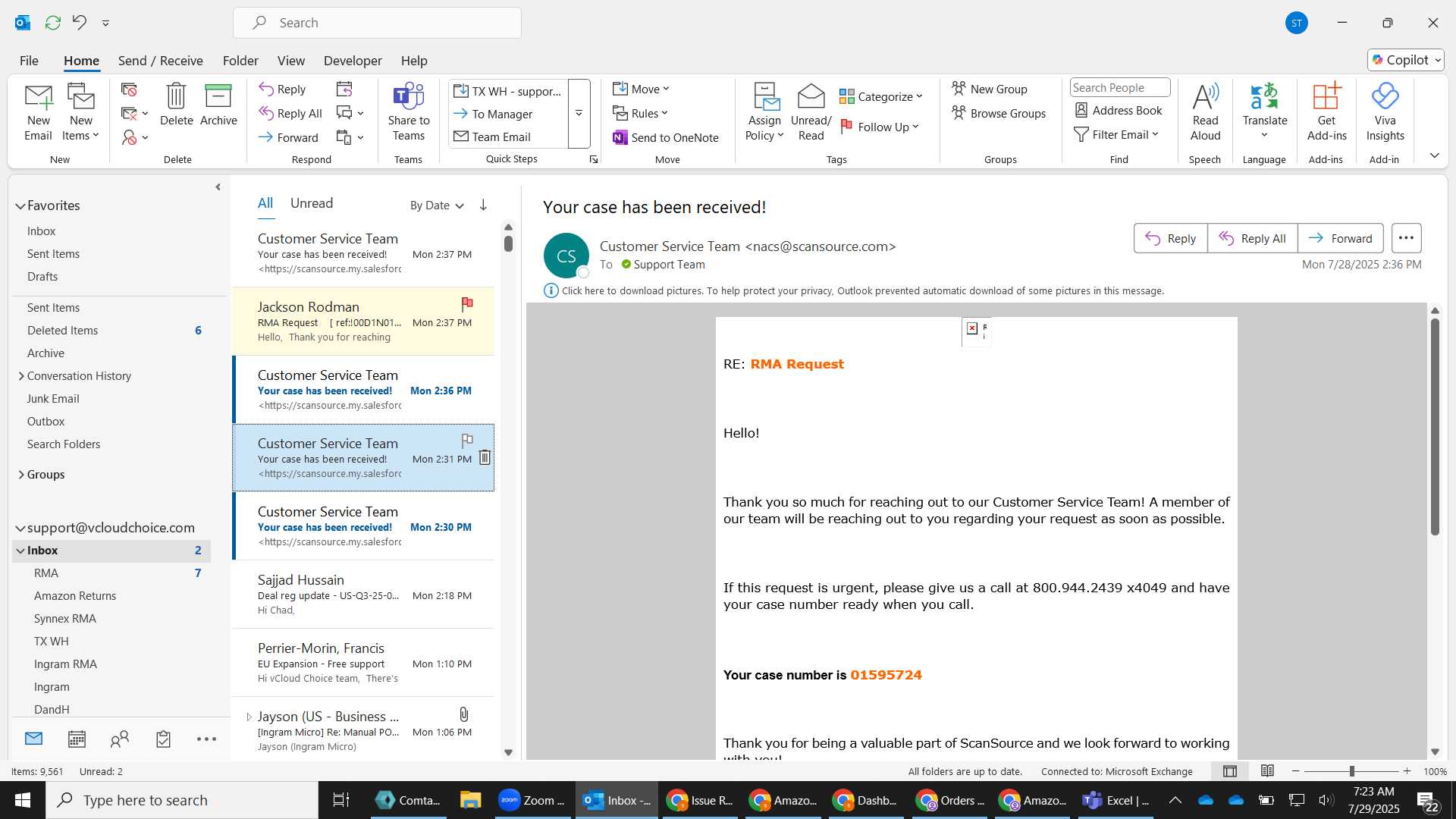The image size is (1456, 819).
Task: Open the Rules dropdown
Action: [x=640, y=113]
